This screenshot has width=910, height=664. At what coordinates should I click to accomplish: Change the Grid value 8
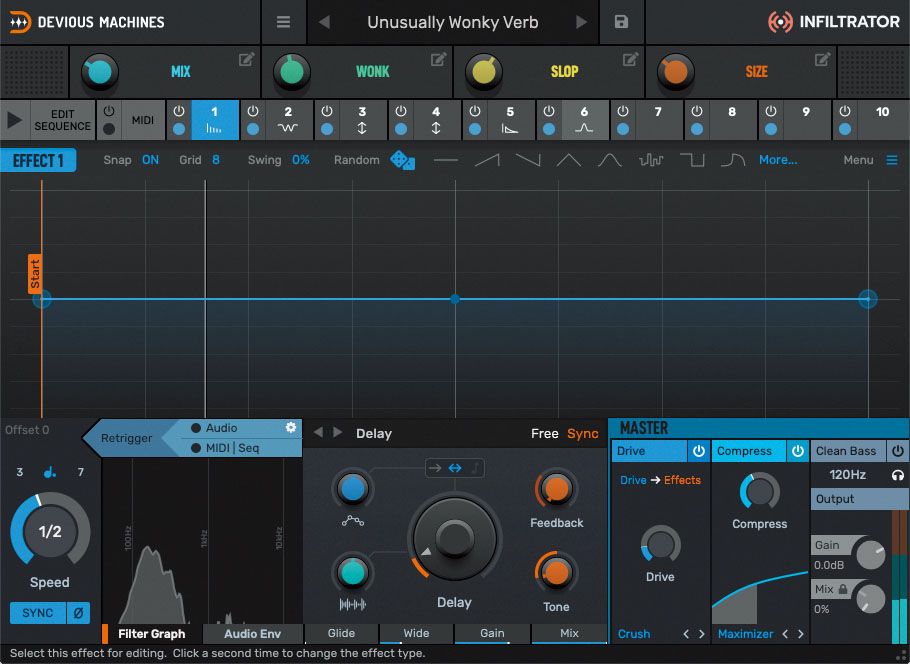click(x=216, y=160)
